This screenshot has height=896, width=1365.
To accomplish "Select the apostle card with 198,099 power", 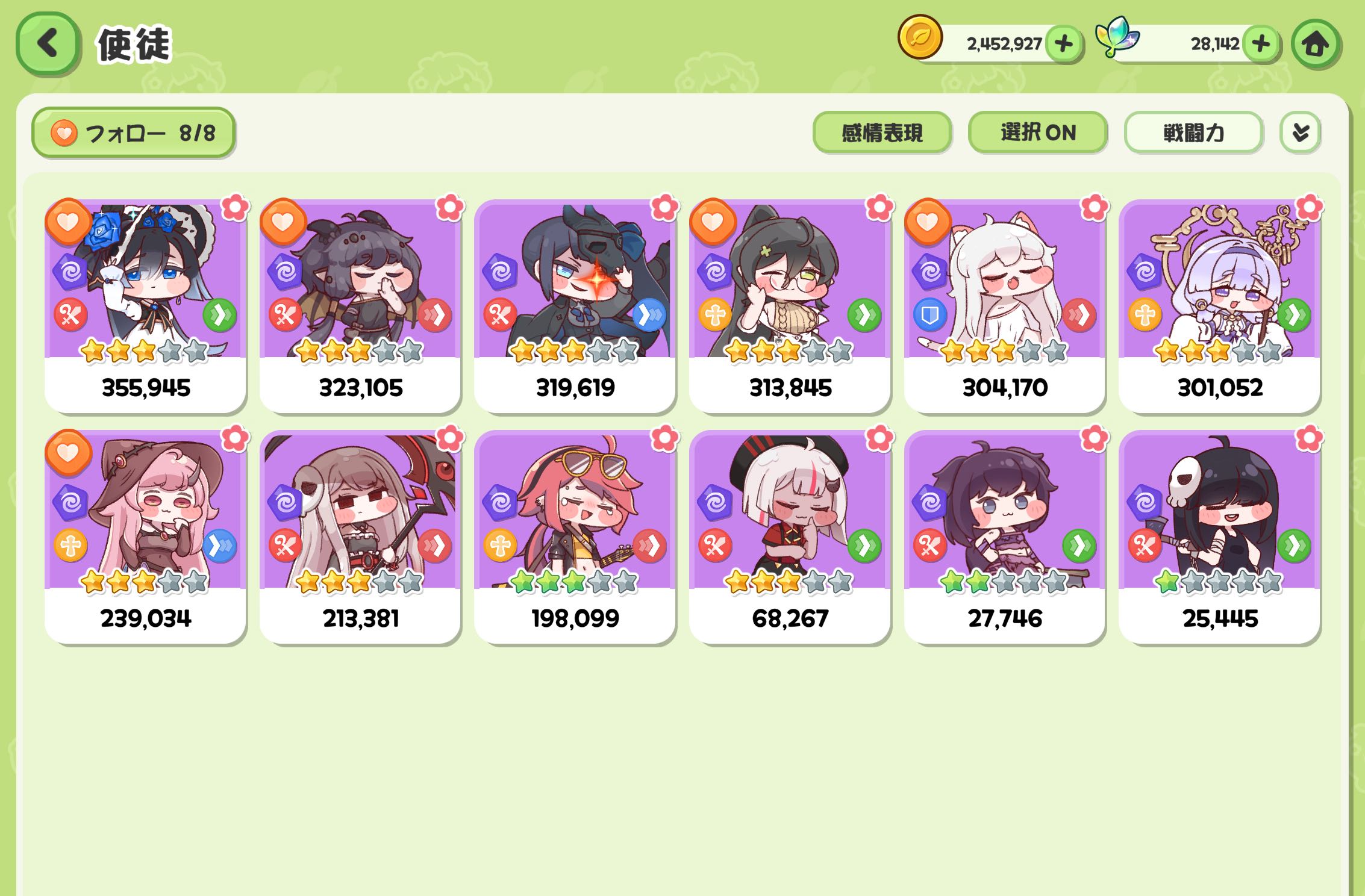I will (x=575, y=537).
